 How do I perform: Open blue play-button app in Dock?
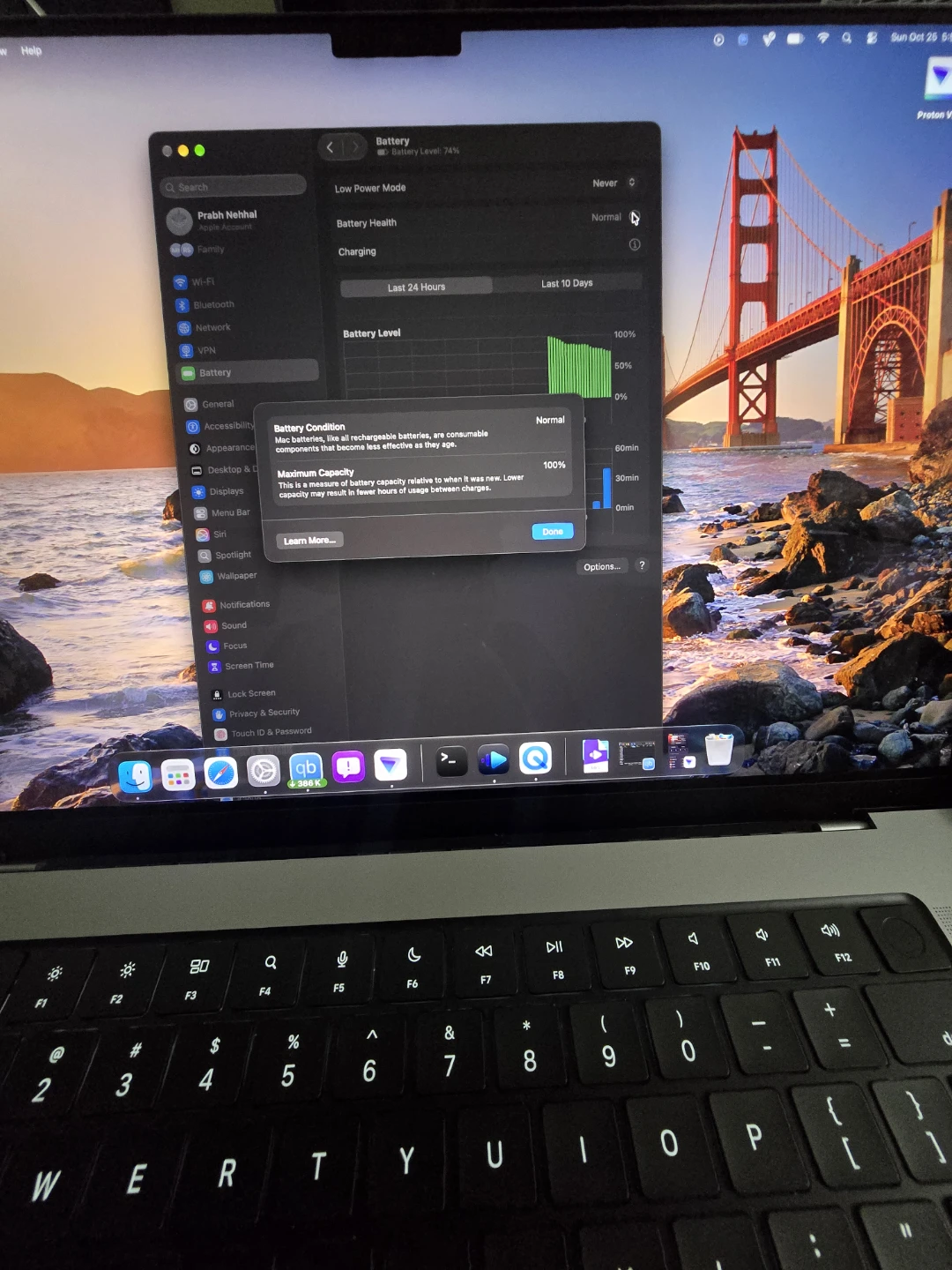tap(494, 759)
